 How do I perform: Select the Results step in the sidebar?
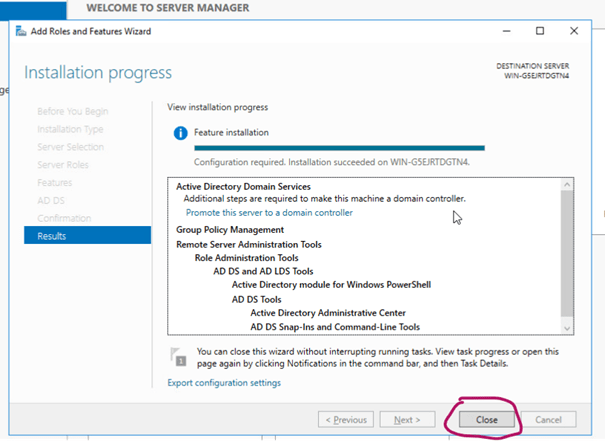click(52, 236)
